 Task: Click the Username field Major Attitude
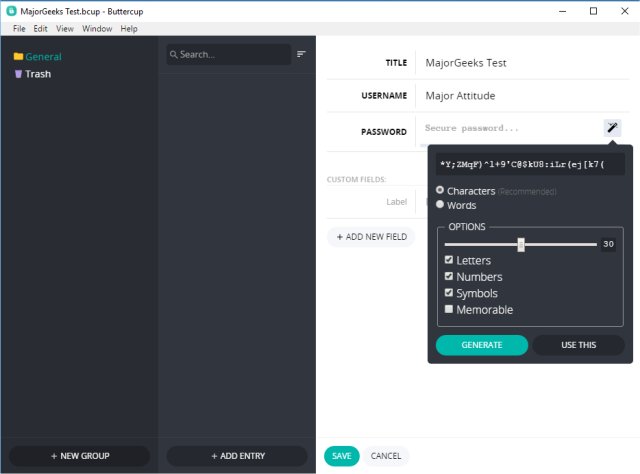point(522,96)
